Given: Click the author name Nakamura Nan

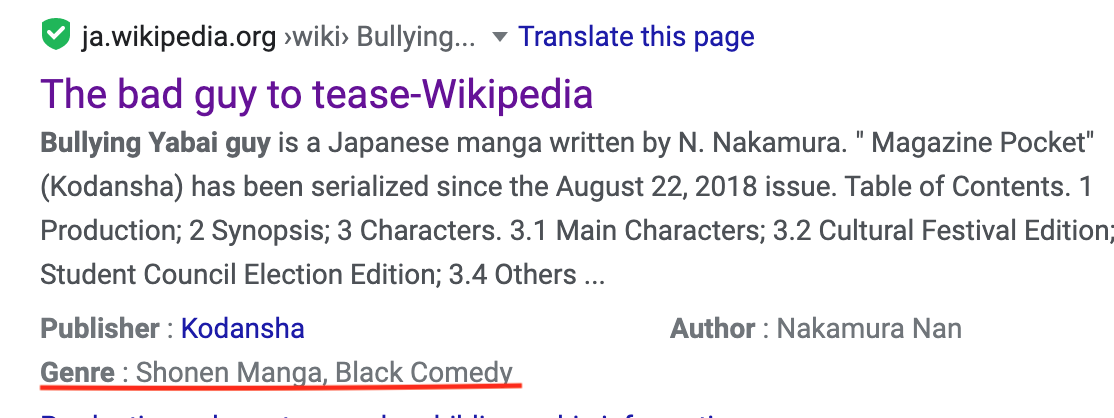Looking at the screenshot, I should (869, 328).
